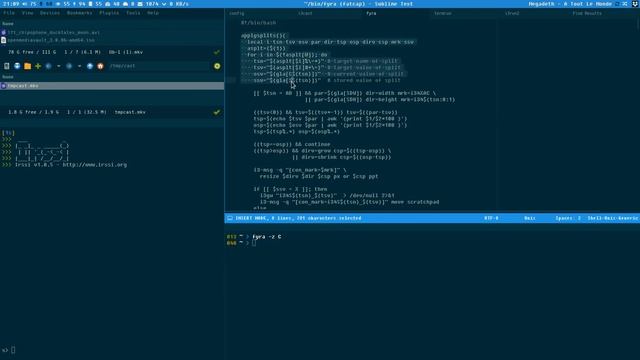Open the http://www.irssi.org link in irssi
The height and width of the screenshot is (360, 640).
[95, 165]
